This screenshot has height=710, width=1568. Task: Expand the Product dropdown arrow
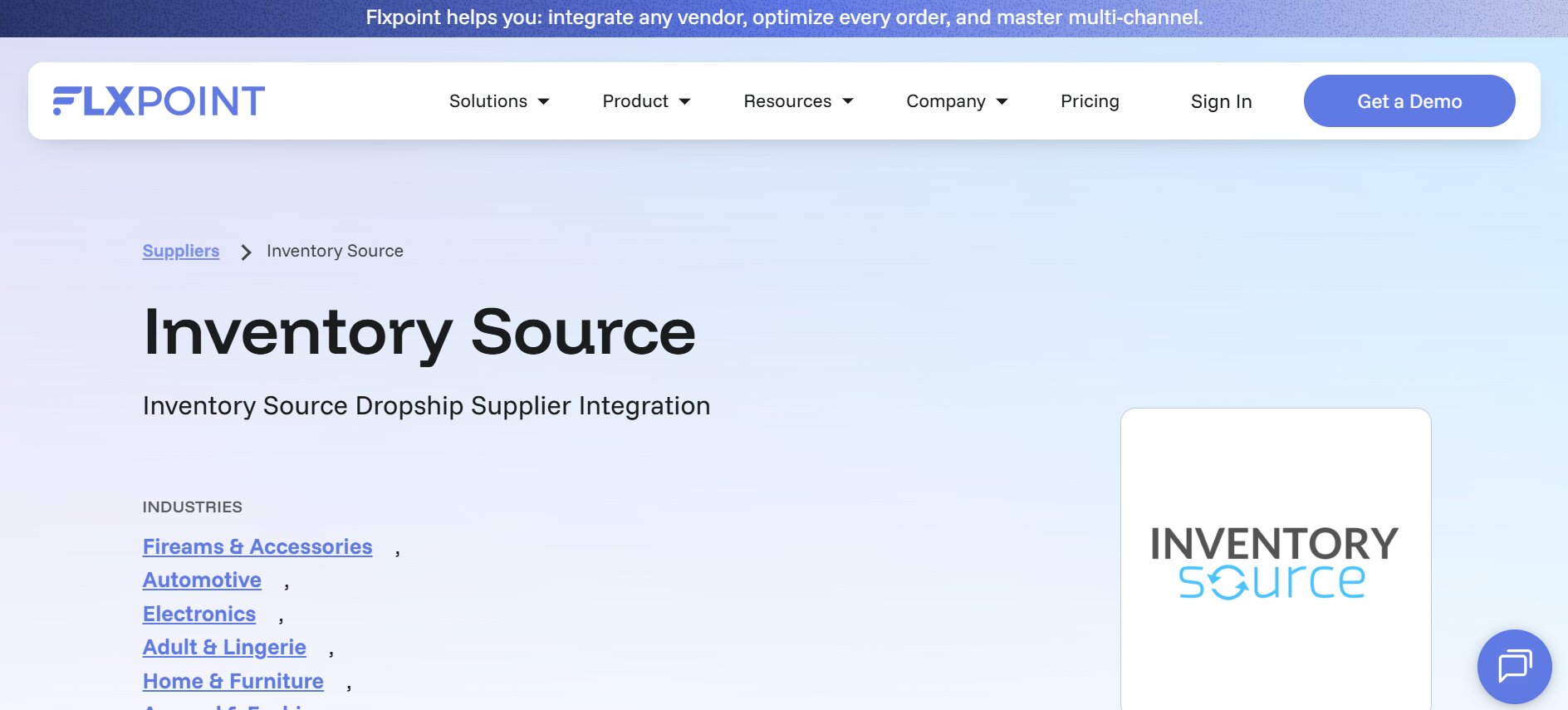coord(685,101)
